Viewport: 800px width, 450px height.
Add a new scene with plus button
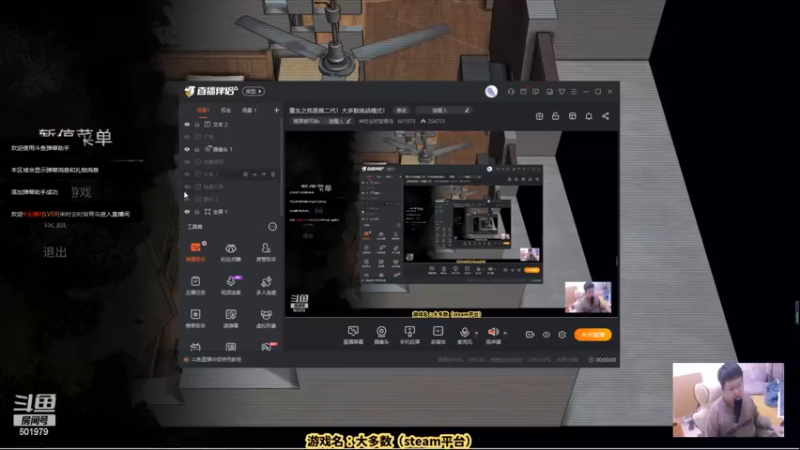(276, 110)
